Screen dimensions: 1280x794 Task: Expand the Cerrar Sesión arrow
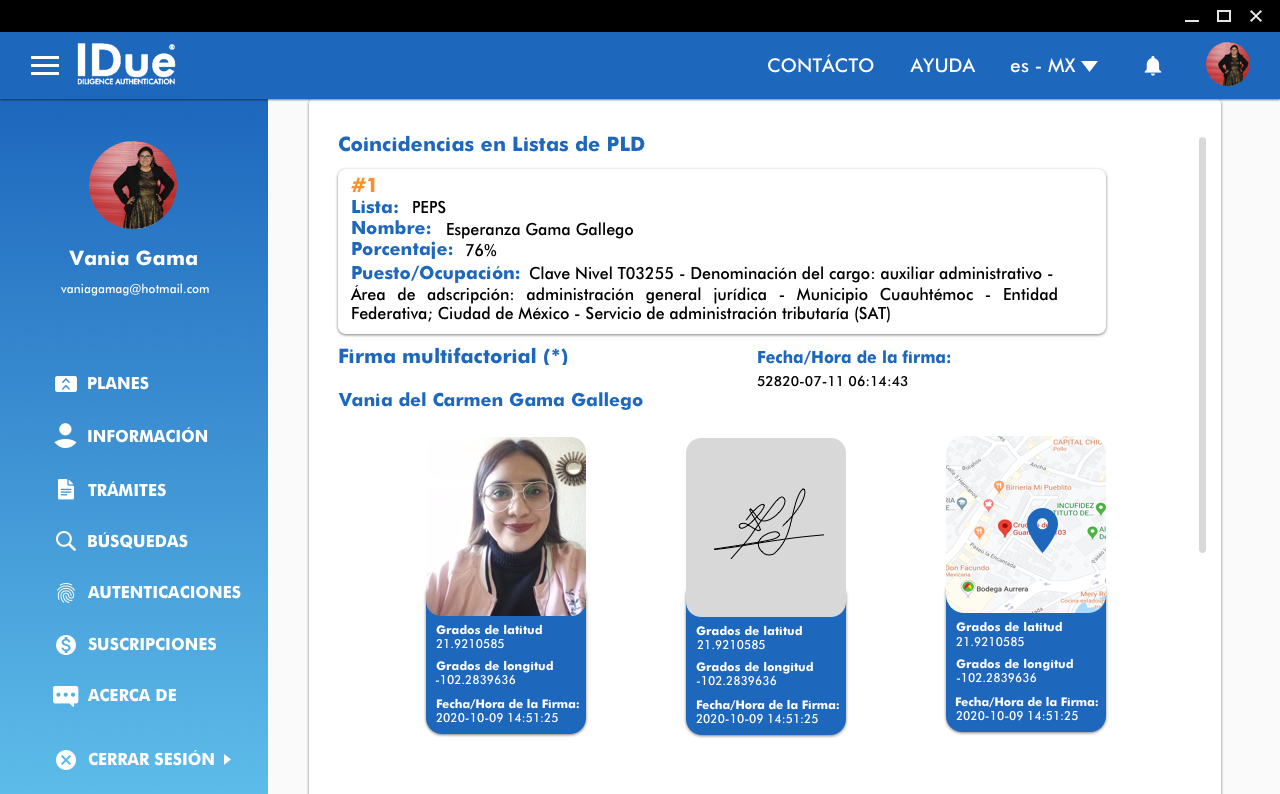[227, 760]
